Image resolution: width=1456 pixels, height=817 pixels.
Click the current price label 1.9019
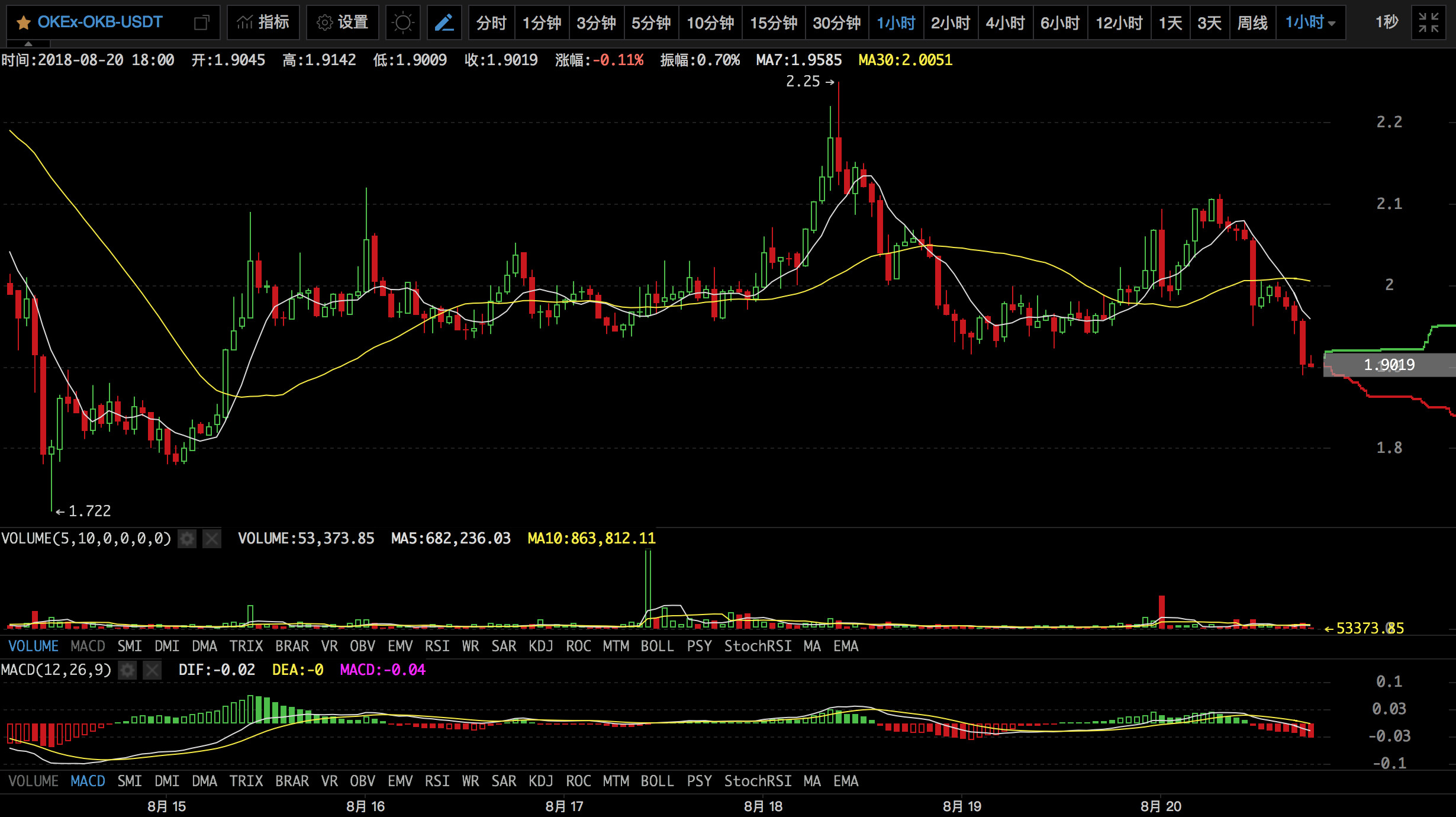(1389, 365)
